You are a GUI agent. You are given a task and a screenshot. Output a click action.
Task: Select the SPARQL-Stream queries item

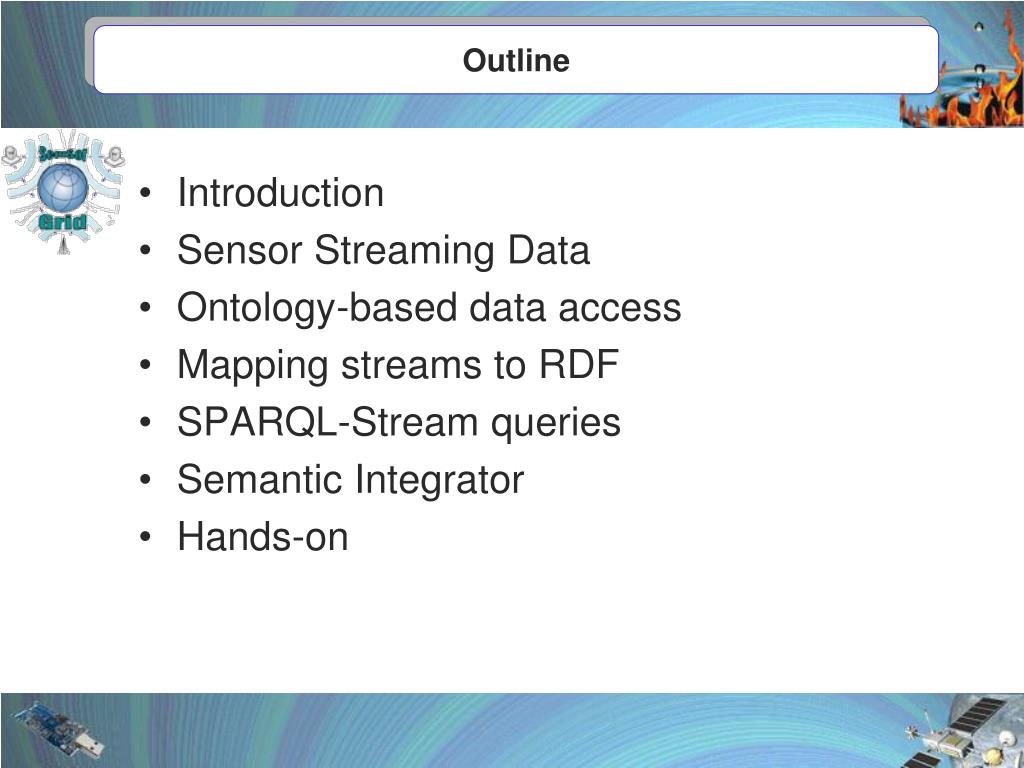(398, 422)
